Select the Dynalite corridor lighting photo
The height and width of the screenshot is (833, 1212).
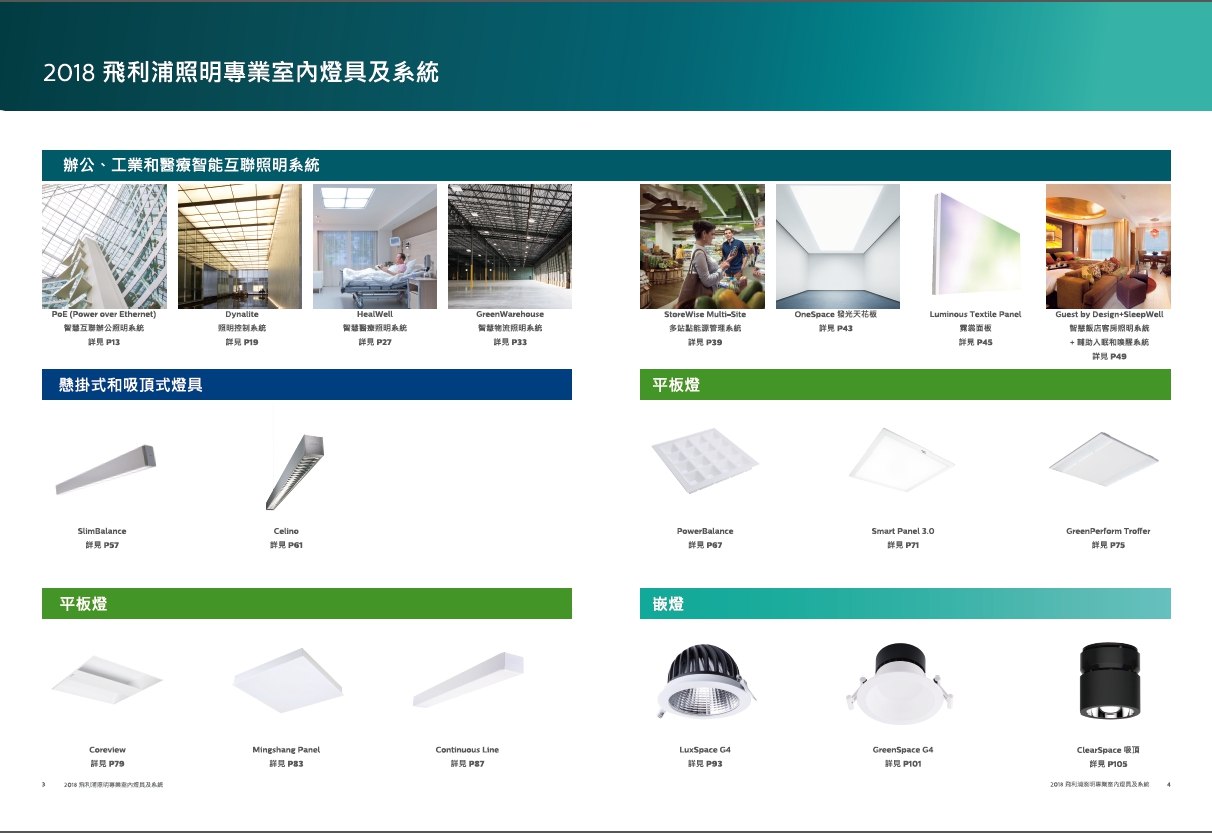(x=240, y=246)
